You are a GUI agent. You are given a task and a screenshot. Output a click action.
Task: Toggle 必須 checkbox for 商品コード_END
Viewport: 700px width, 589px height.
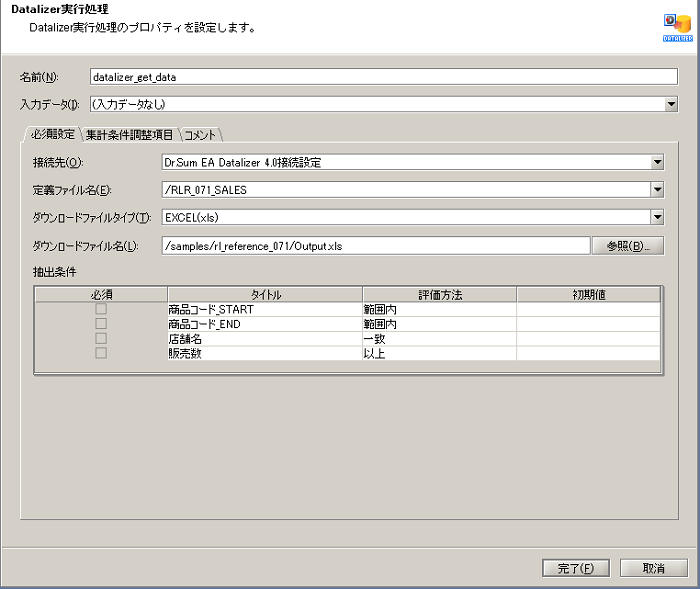pos(100,324)
